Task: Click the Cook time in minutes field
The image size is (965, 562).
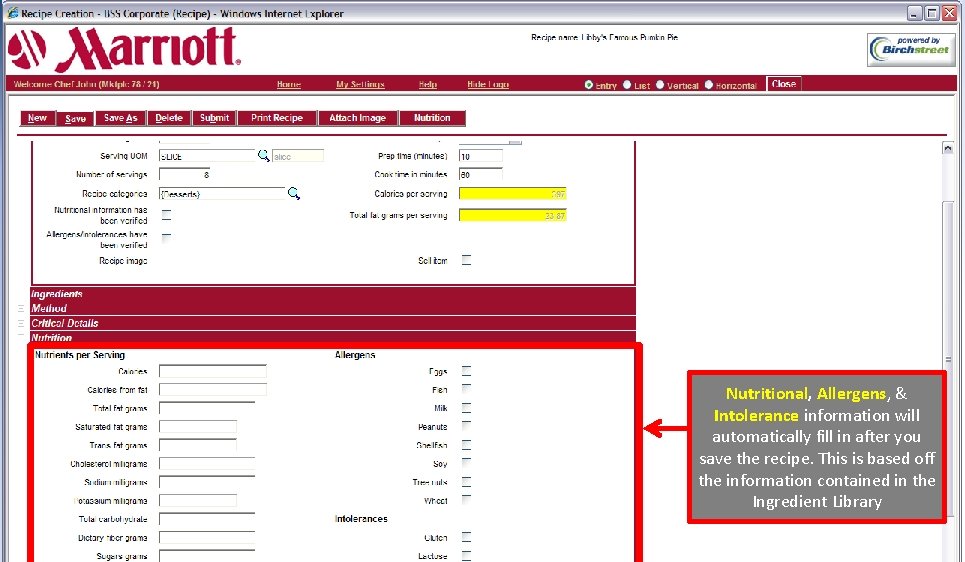Action: point(481,175)
